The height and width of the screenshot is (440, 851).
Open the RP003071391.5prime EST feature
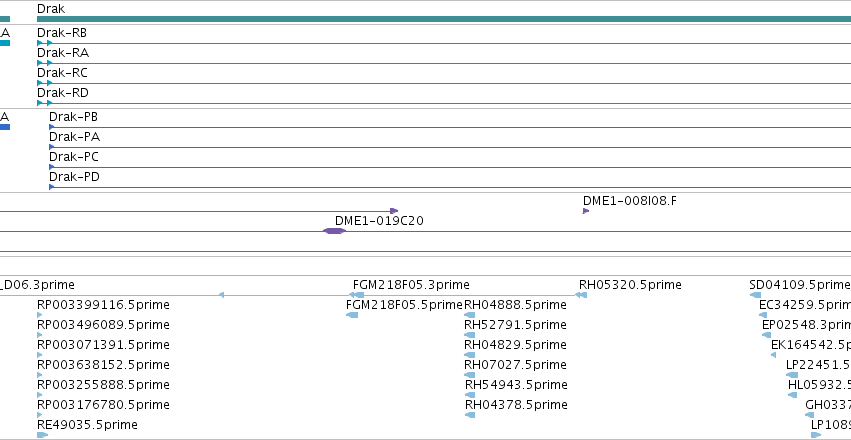coord(40,355)
